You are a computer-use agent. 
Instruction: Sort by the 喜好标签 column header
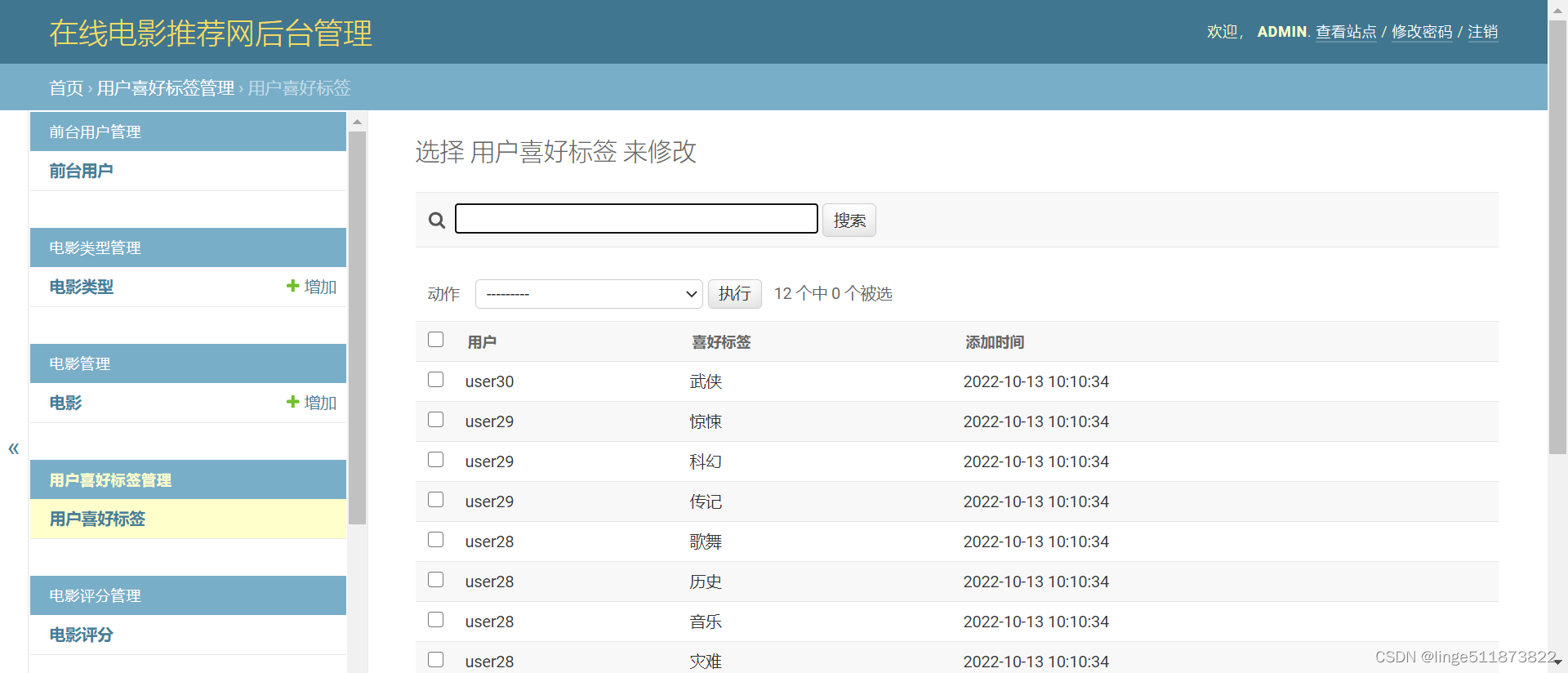pos(721,342)
